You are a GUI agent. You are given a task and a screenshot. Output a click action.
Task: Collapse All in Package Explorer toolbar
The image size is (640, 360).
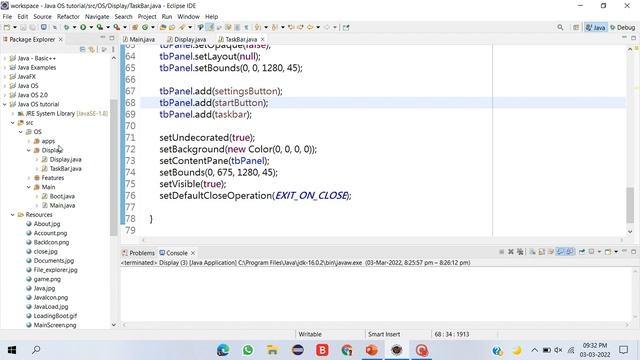pos(82,49)
